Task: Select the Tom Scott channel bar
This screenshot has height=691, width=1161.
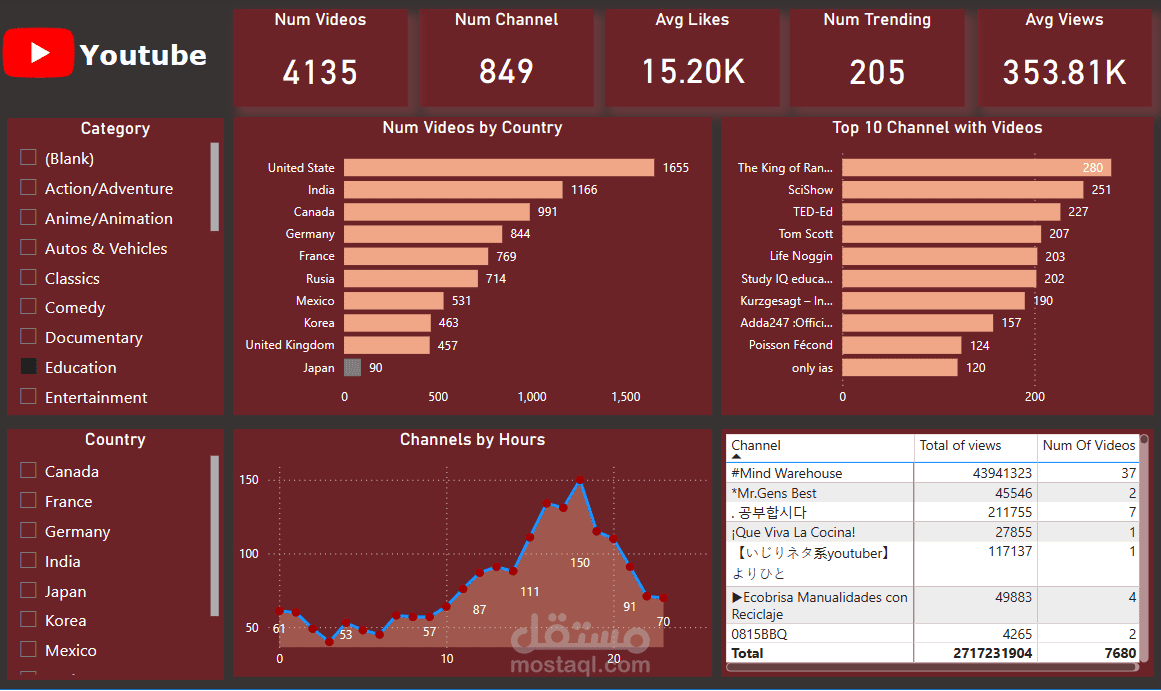Action: 942,234
